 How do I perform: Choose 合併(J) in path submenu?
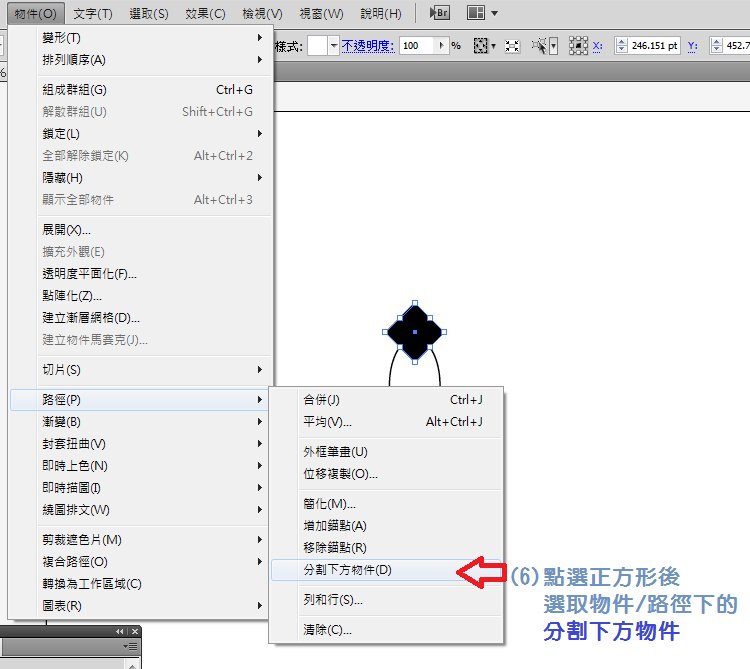(386, 400)
